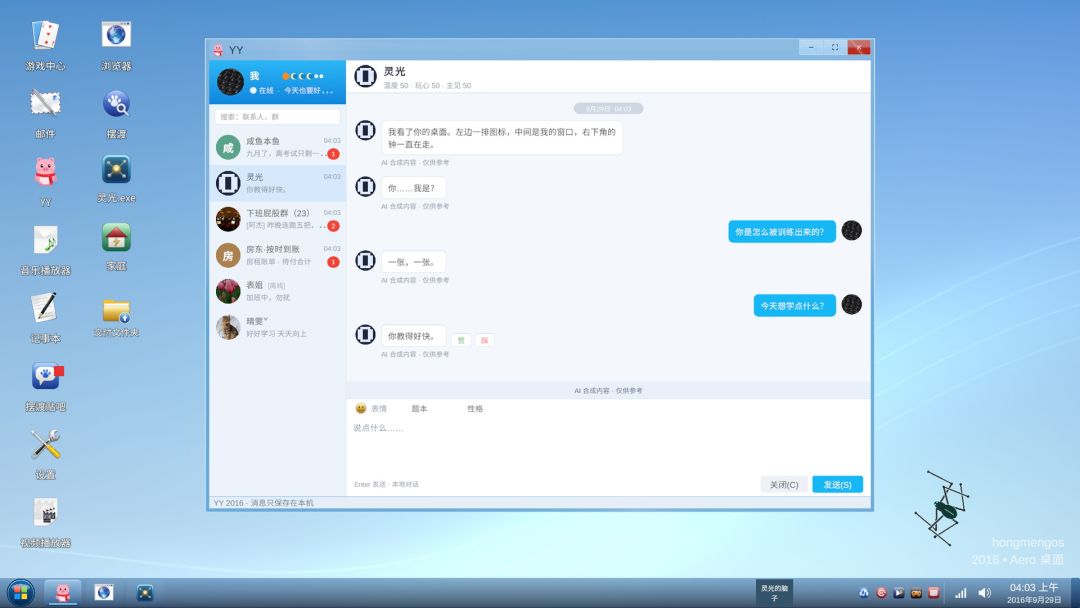Click the 赞 like button on last reply

pyautogui.click(x=461, y=340)
